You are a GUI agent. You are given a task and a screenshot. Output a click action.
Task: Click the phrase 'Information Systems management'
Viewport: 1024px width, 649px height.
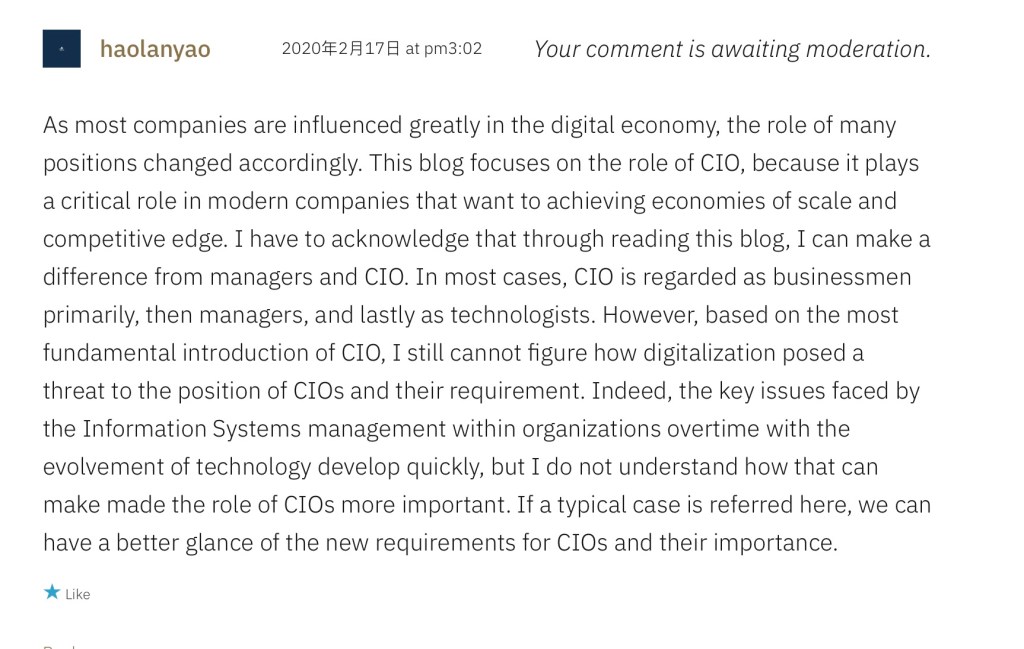point(264,429)
